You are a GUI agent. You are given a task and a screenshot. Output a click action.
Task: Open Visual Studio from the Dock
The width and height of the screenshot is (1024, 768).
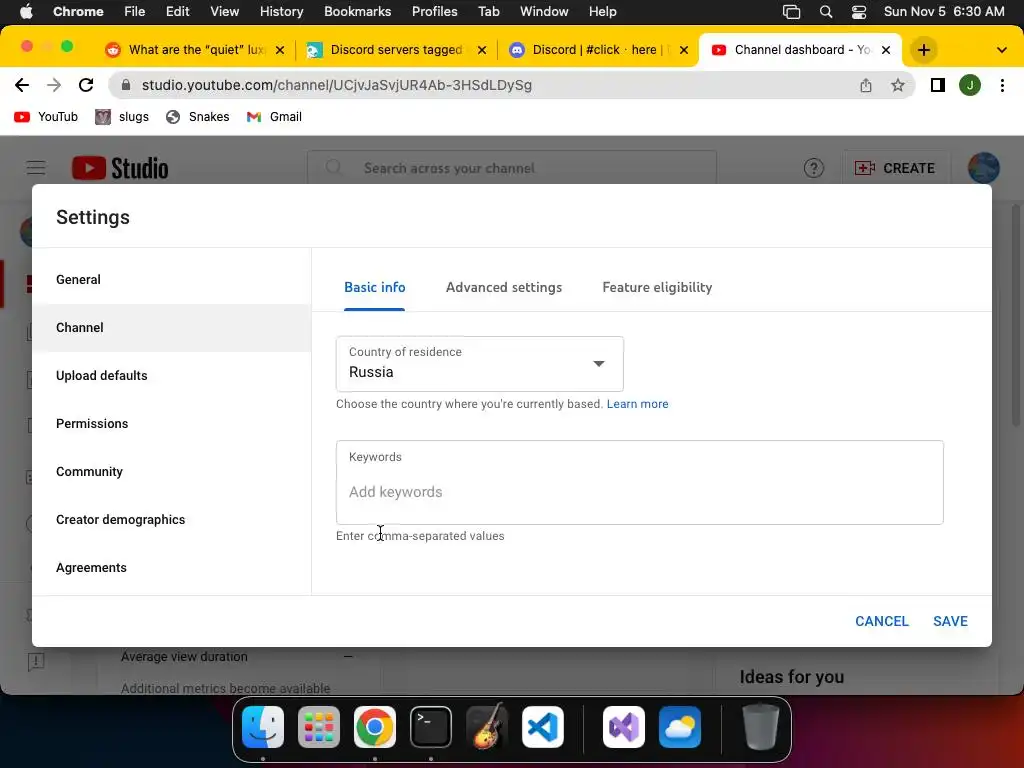(624, 727)
